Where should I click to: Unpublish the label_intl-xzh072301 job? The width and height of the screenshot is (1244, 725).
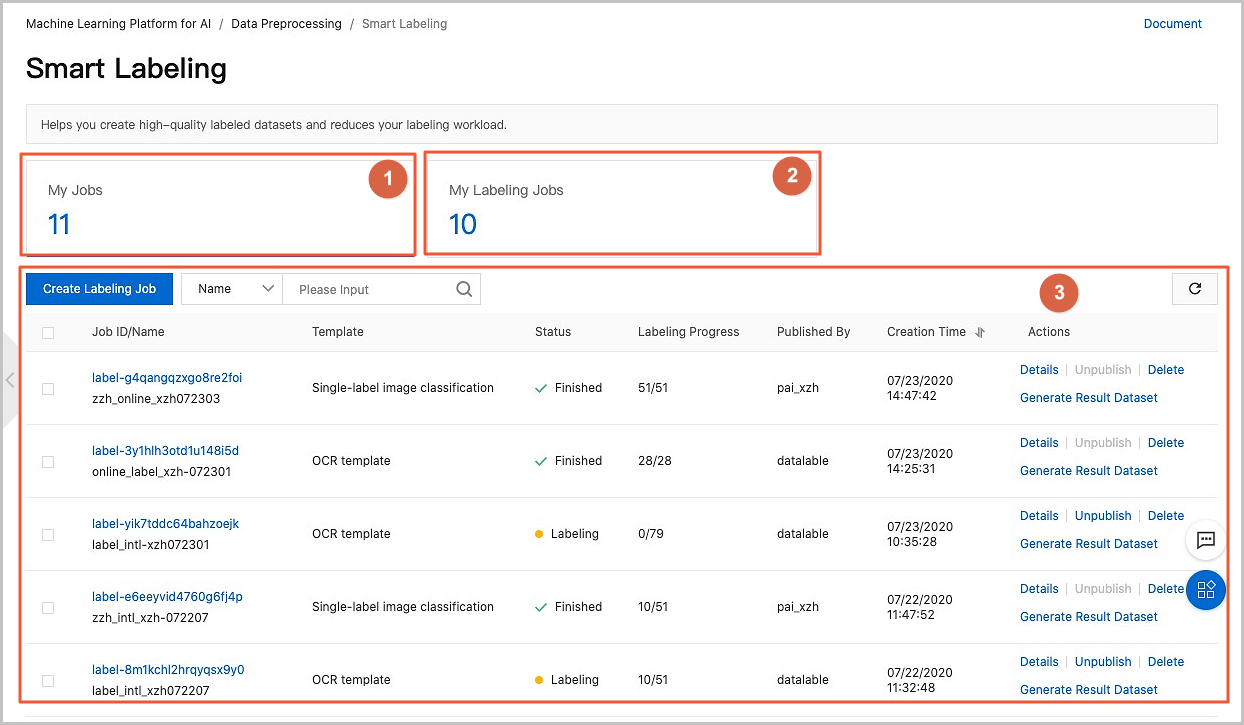(1102, 516)
